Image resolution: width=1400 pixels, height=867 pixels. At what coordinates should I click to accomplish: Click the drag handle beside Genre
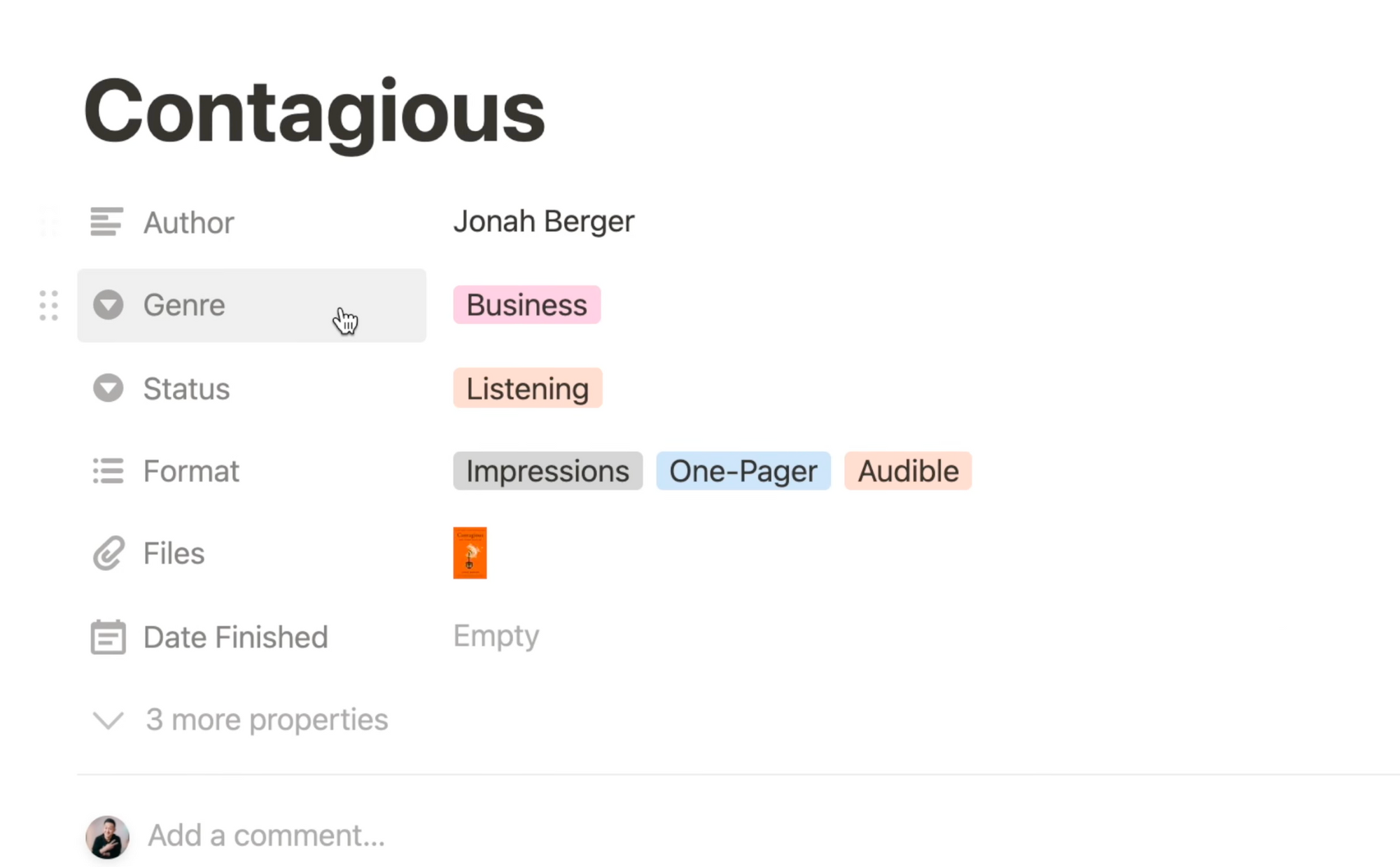(x=49, y=306)
